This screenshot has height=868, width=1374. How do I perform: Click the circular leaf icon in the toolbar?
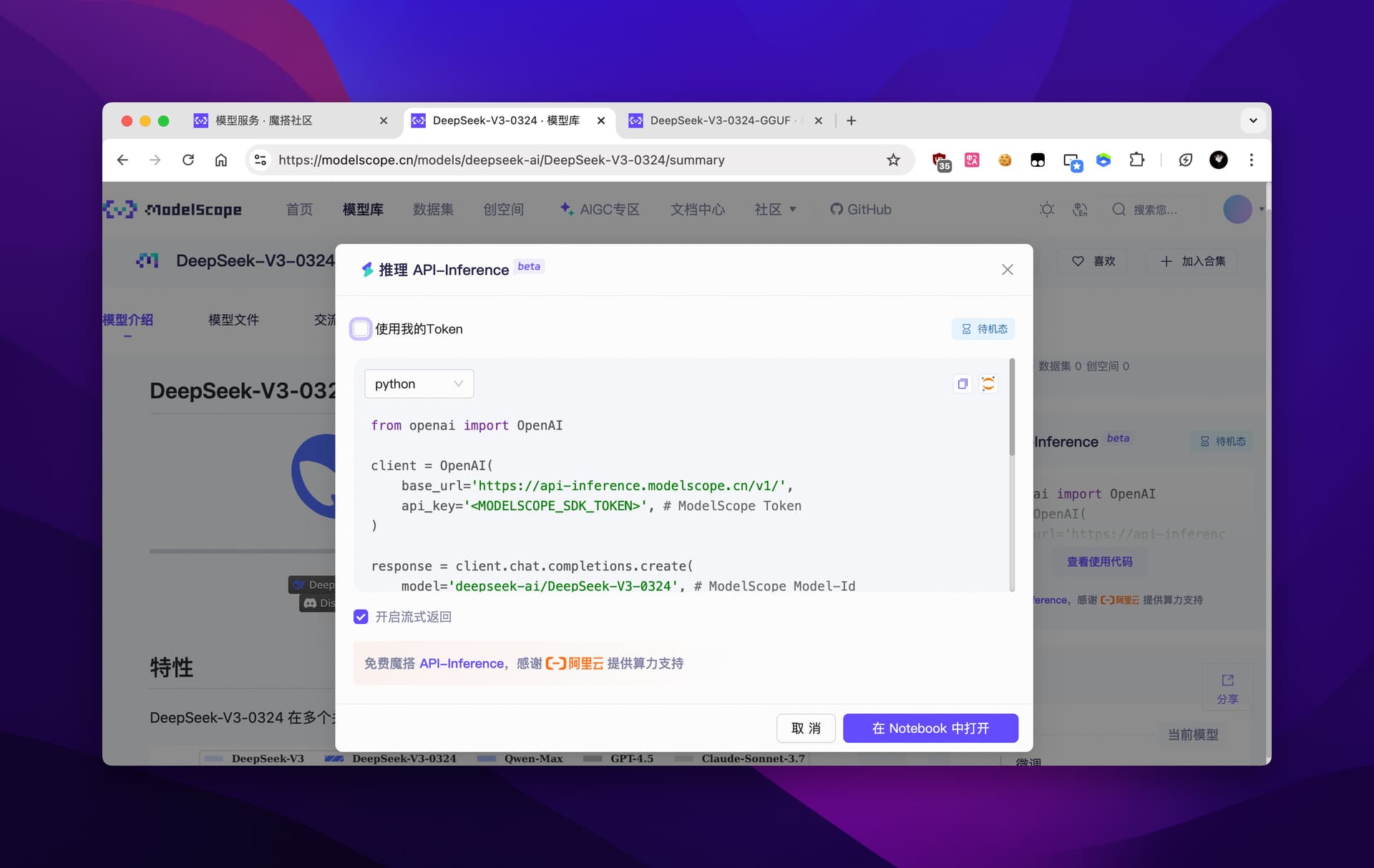pyautogui.click(x=1186, y=160)
